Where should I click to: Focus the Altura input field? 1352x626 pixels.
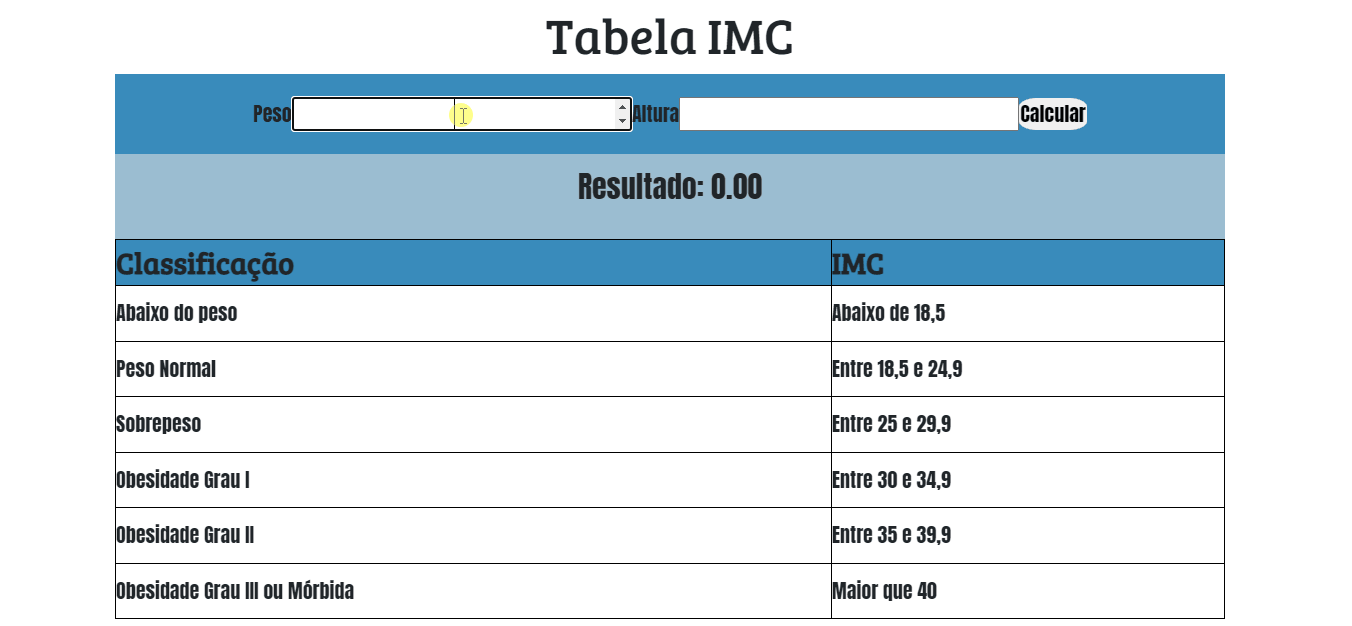(x=848, y=114)
